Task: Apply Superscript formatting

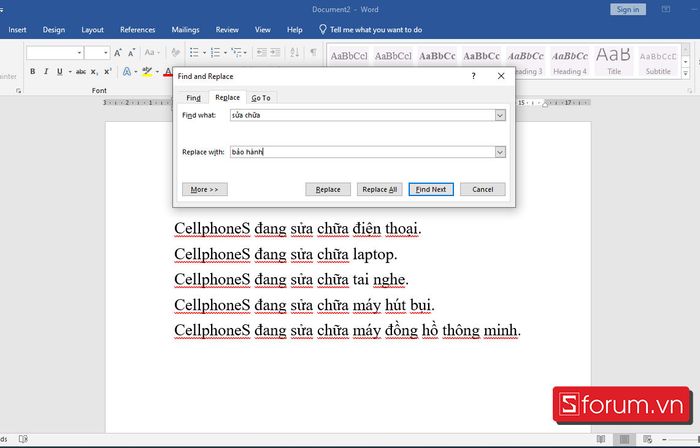Action: (x=108, y=71)
